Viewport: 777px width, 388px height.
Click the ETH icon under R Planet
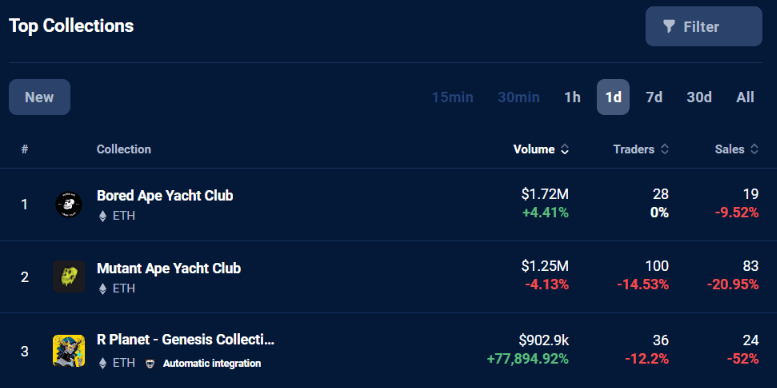[103, 363]
